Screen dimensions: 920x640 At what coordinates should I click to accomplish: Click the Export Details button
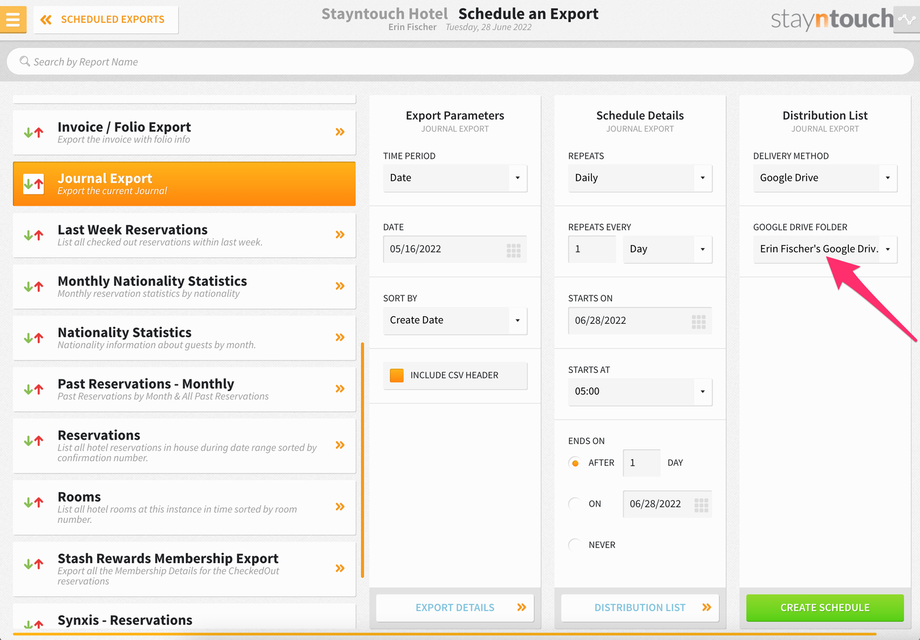coord(455,608)
